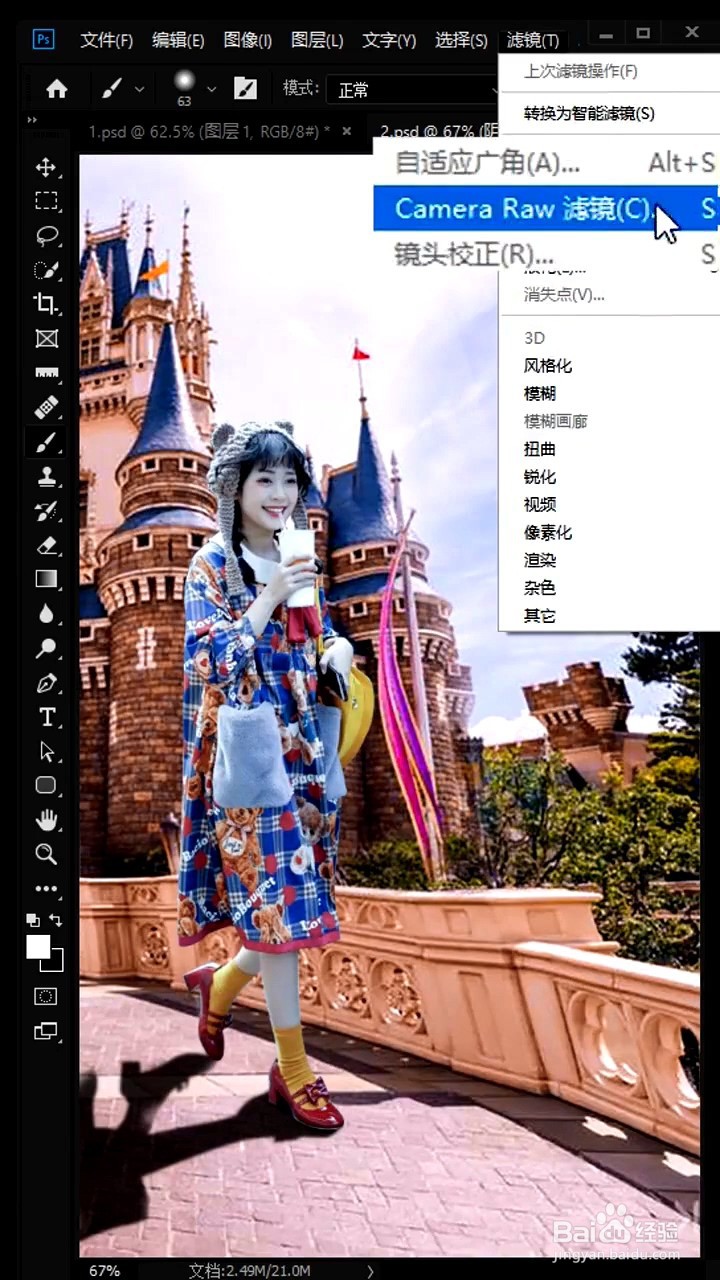Screen dimensions: 720x1280
Task: Toggle Quick Mask mode
Action: pyautogui.click(x=46, y=996)
